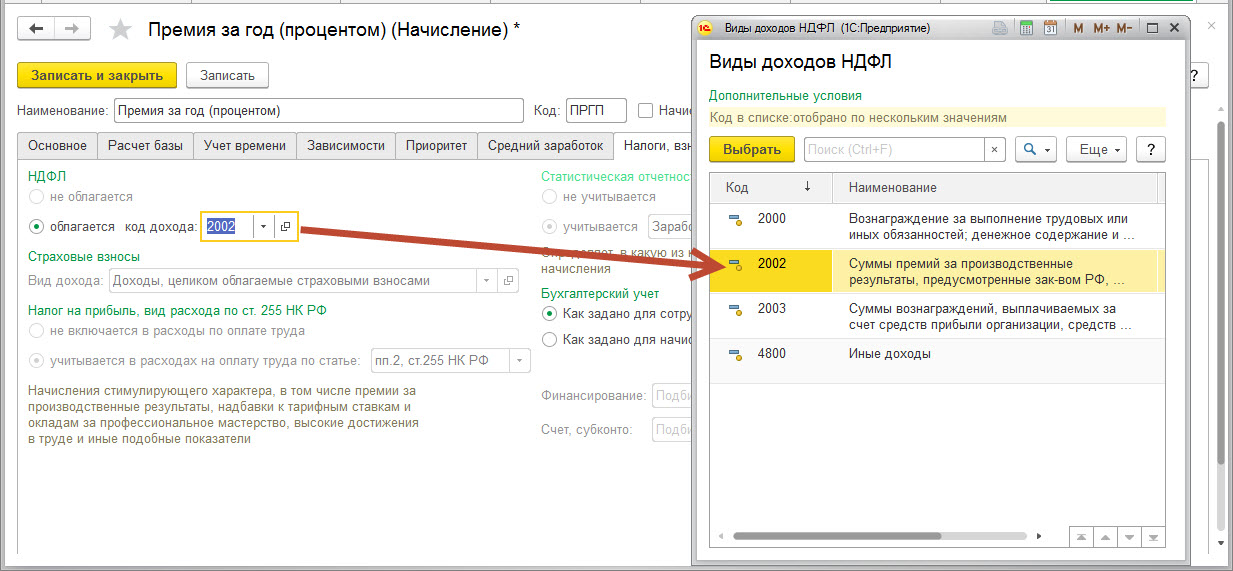Select row 'Суммы вознаграждений, выплачиваемых за'
The height and width of the screenshot is (571, 1233).
coord(938,316)
